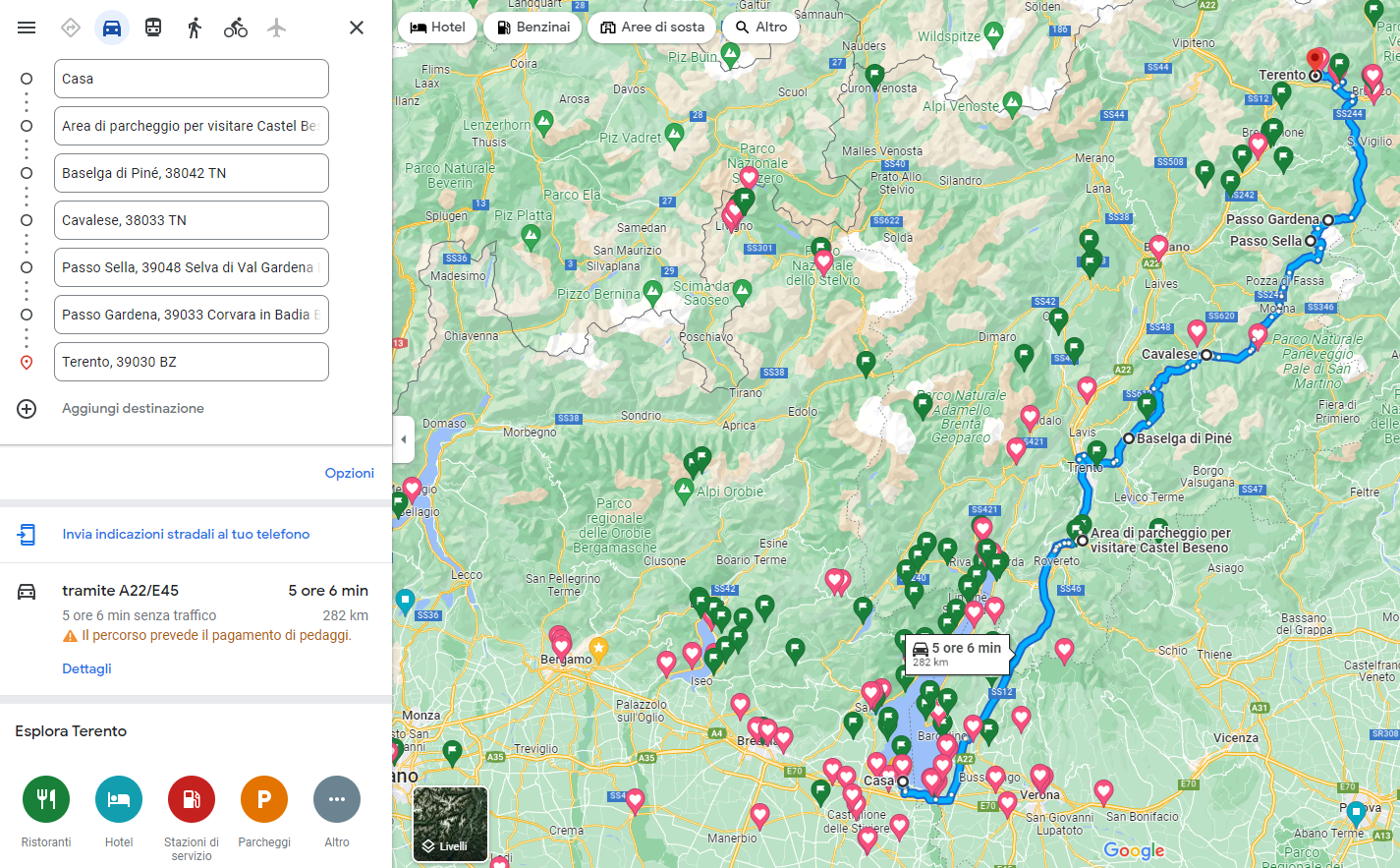Viewport: 1400px width, 868px height.
Task: Filter map by Benzinai chip
Action: [533, 28]
